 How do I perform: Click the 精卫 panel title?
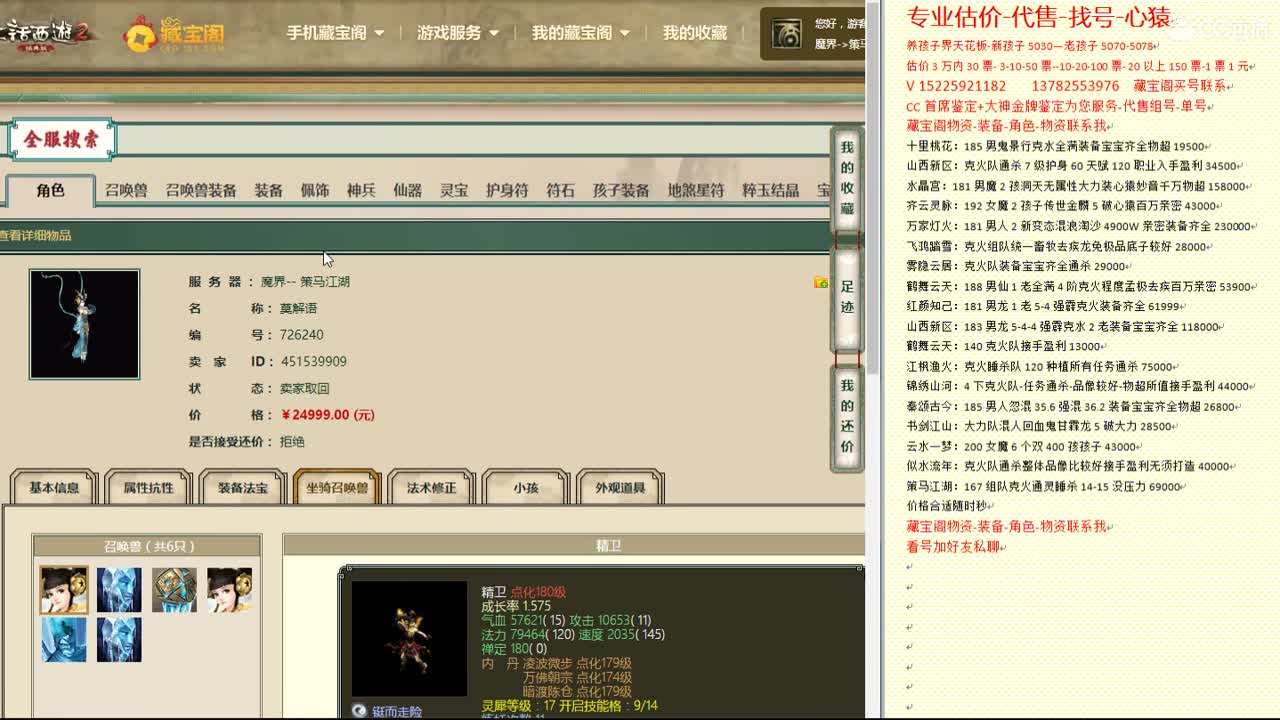pyautogui.click(x=608, y=546)
